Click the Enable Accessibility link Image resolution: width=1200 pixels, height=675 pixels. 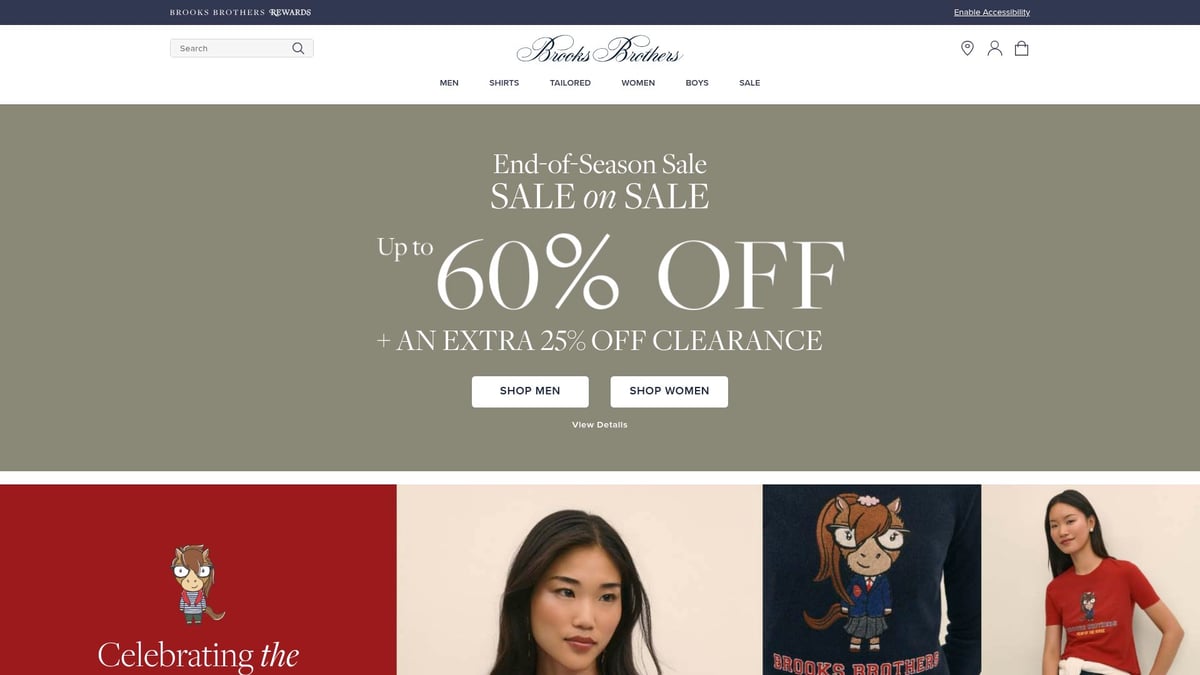click(x=992, y=12)
